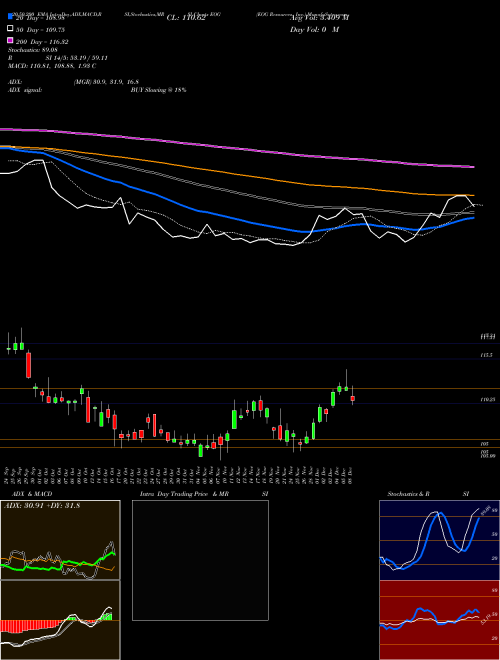
Task: Click the white 50 Day legend swatch
Action: [10, 29]
